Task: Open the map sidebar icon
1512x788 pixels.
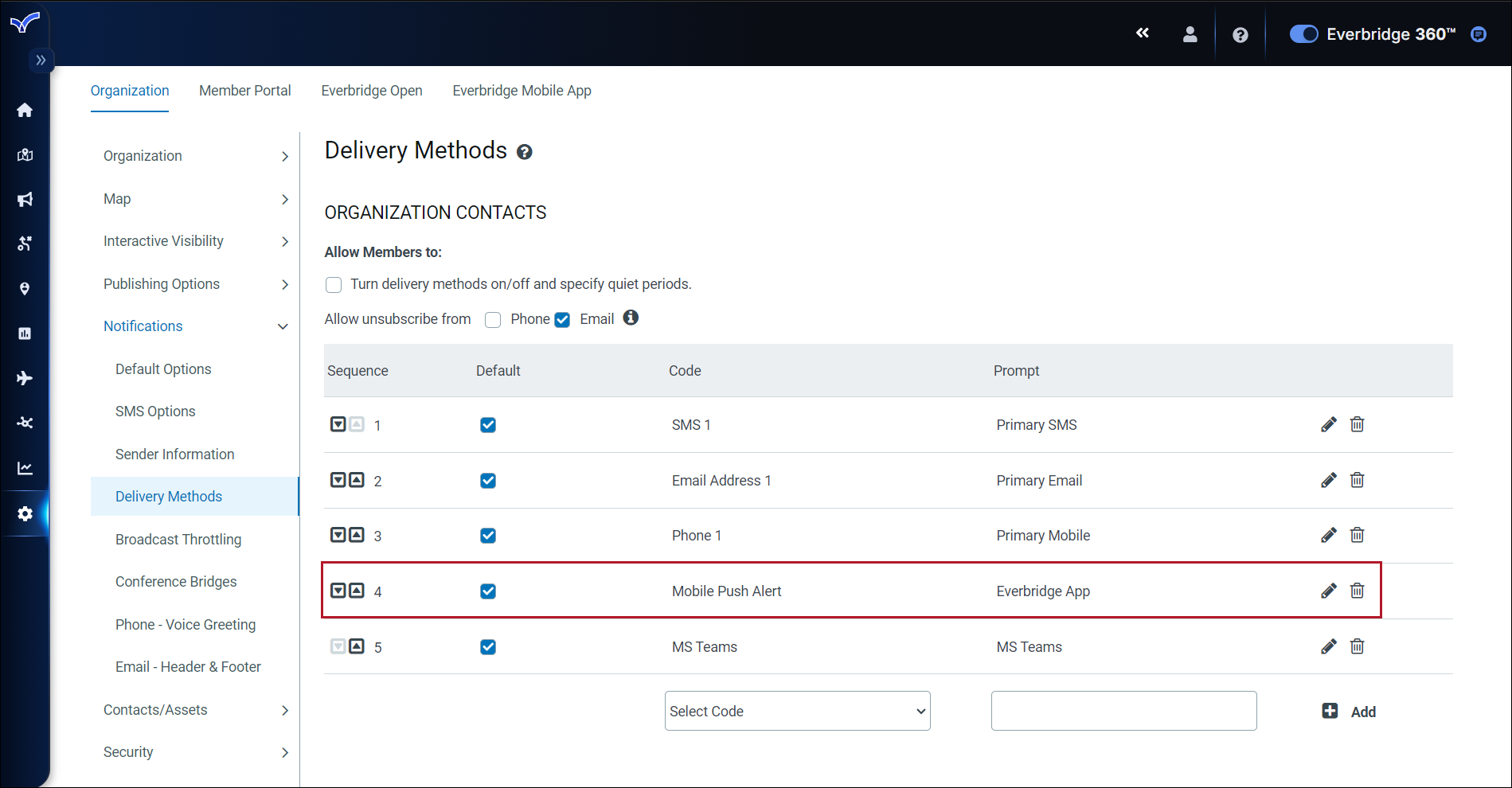Action: tap(25, 154)
